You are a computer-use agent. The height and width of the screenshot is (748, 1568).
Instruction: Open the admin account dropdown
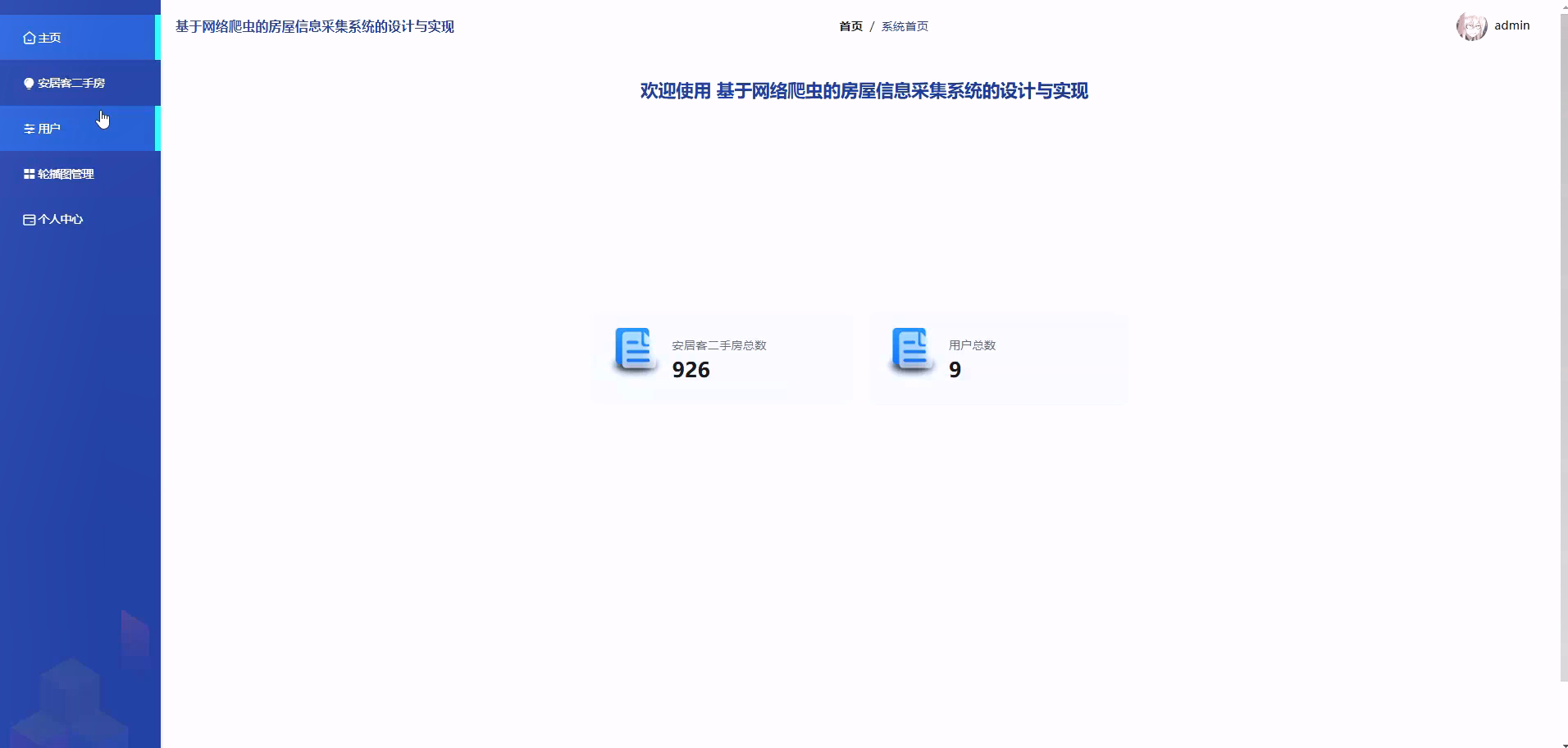click(1511, 25)
